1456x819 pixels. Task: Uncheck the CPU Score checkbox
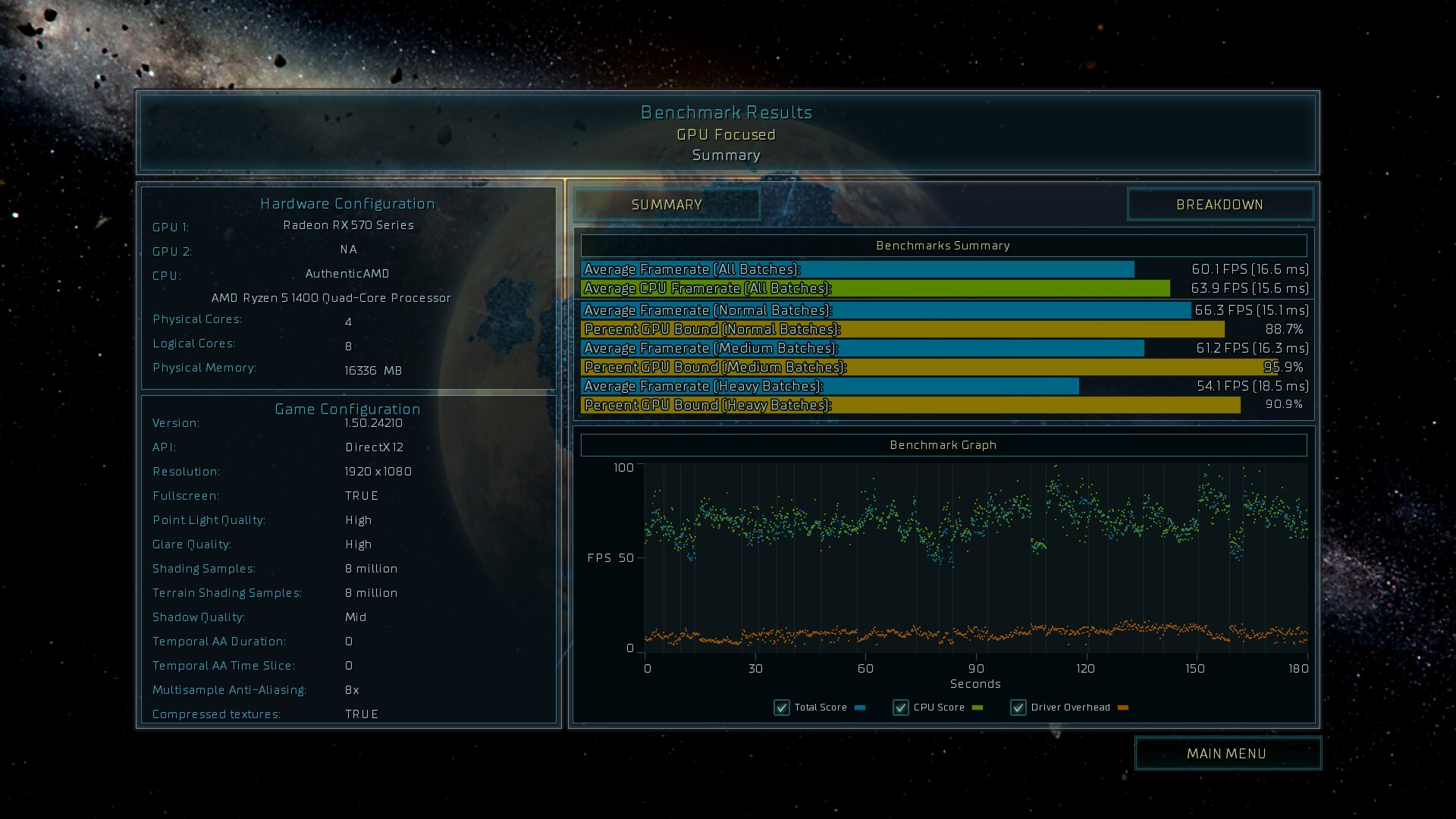click(x=901, y=708)
